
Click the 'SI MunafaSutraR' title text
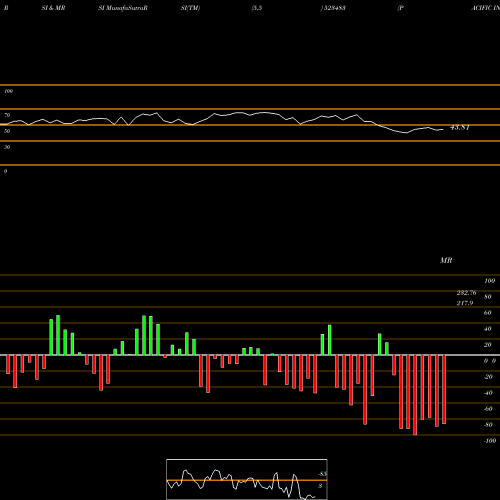pos(123,8)
